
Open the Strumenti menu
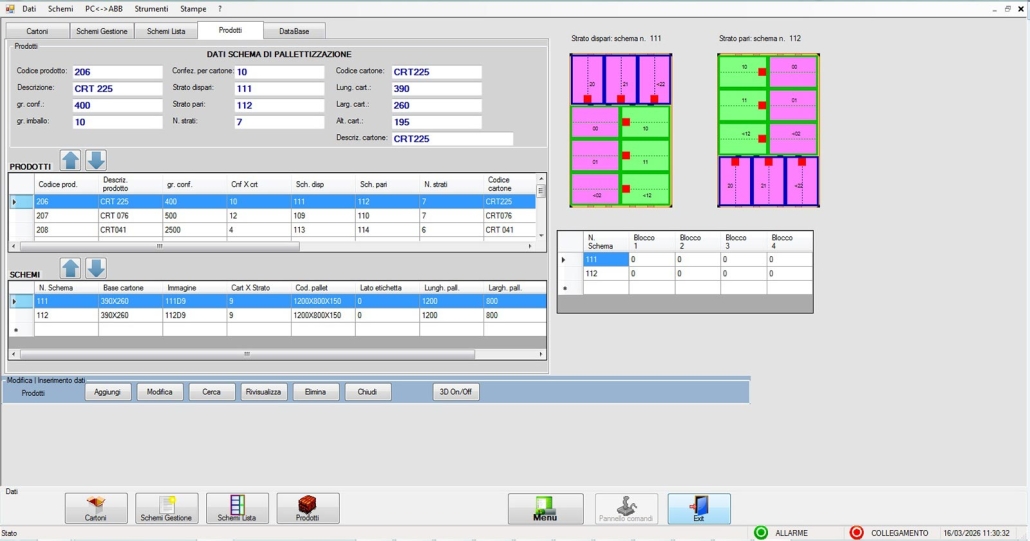151,8
